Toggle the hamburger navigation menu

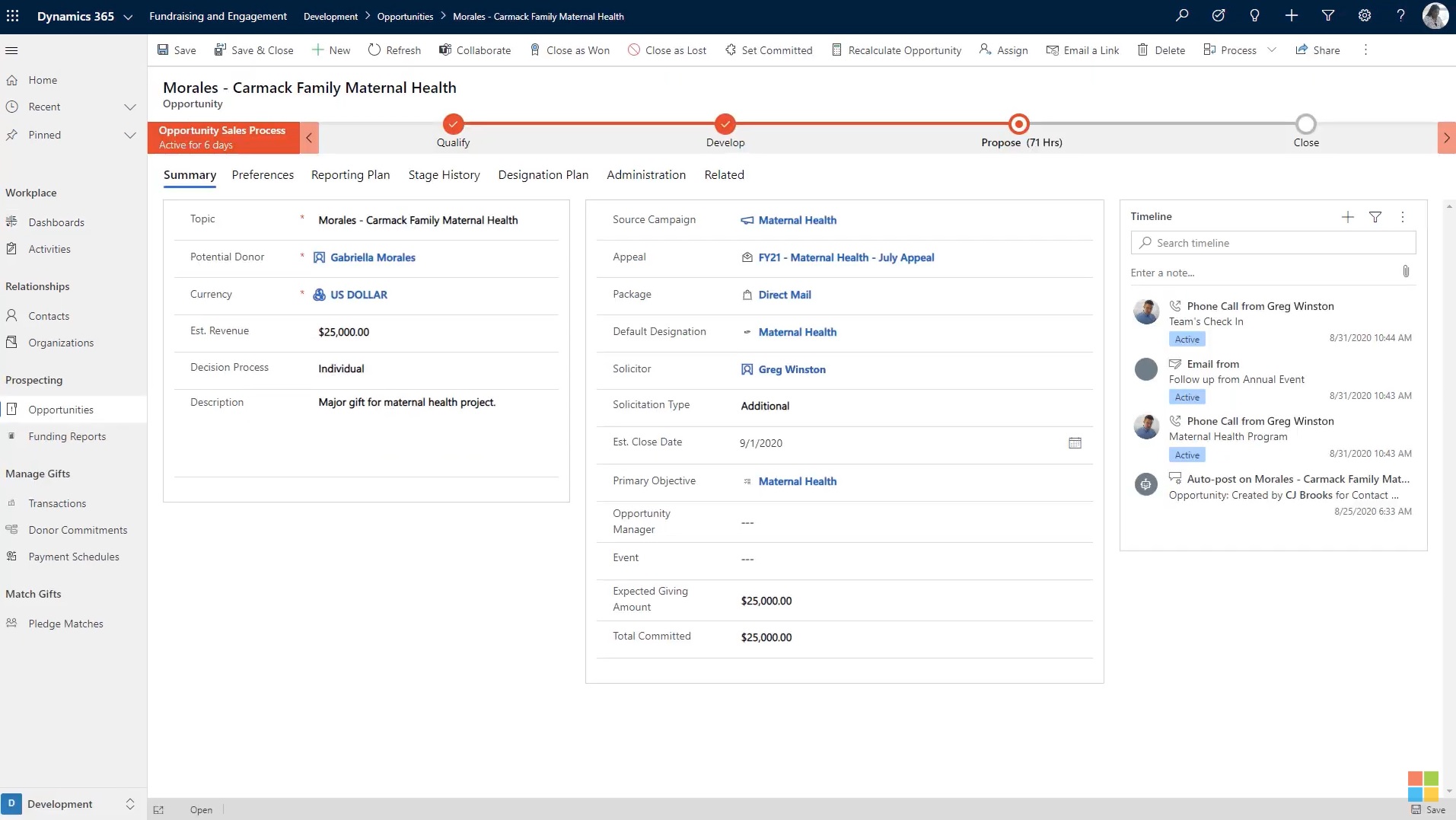[11, 50]
